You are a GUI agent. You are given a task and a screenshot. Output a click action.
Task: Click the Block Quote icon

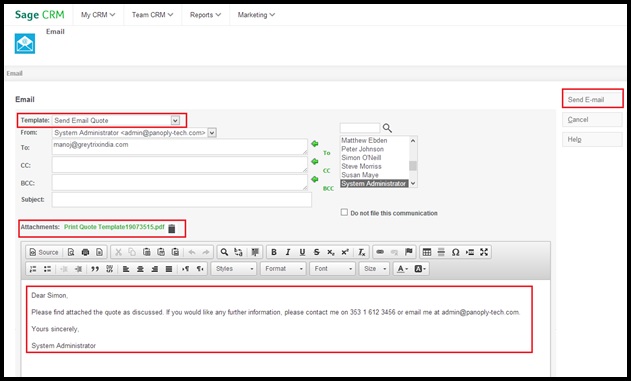pos(95,269)
